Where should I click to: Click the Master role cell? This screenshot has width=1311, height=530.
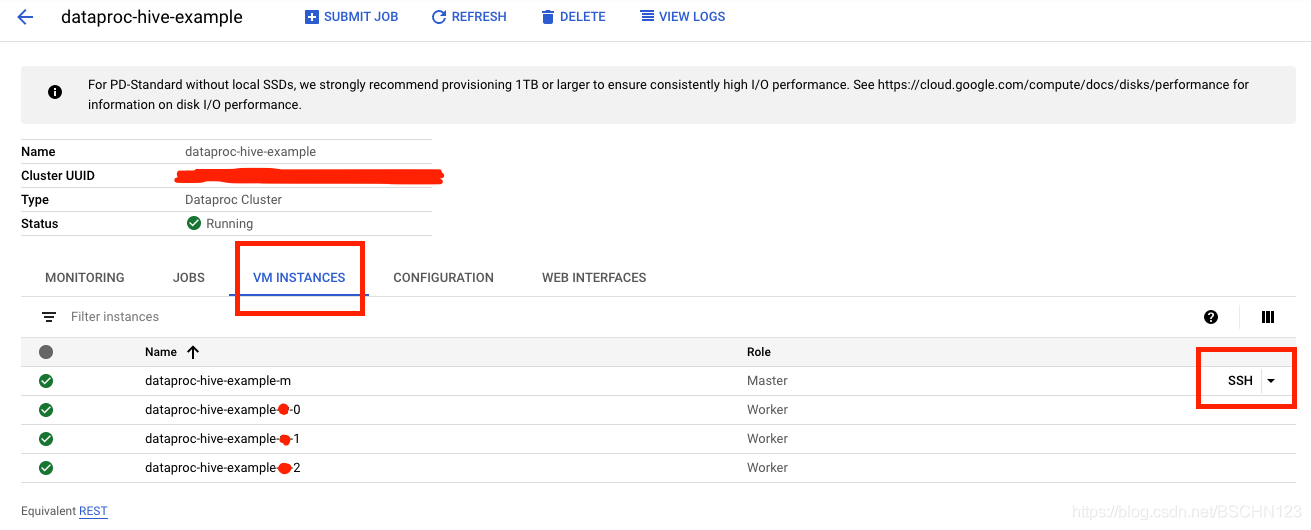(767, 381)
